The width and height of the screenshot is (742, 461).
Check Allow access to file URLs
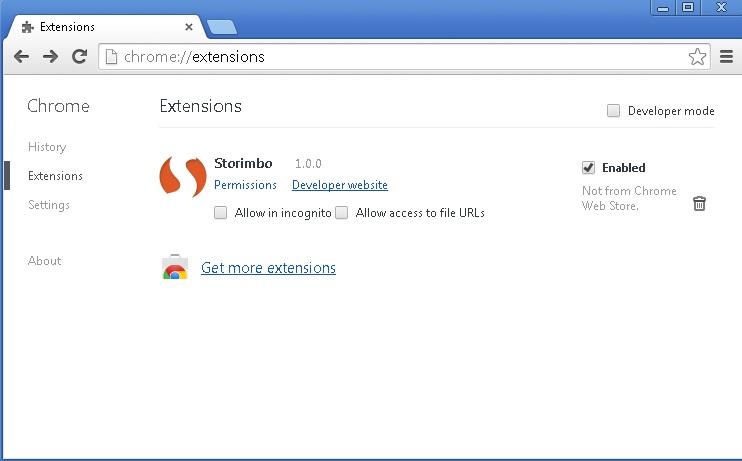342,213
